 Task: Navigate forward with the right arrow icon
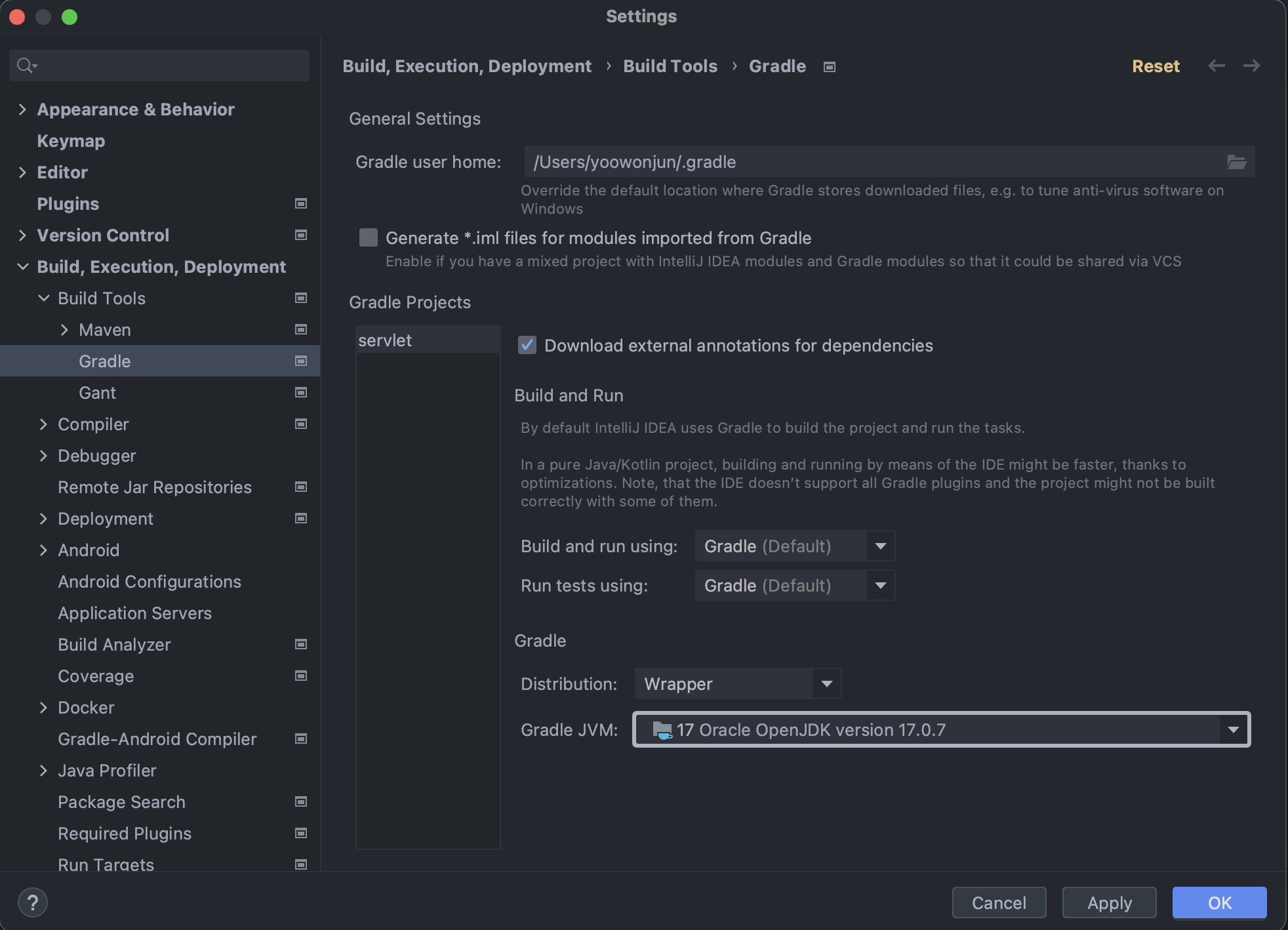(x=1251, y=66)
